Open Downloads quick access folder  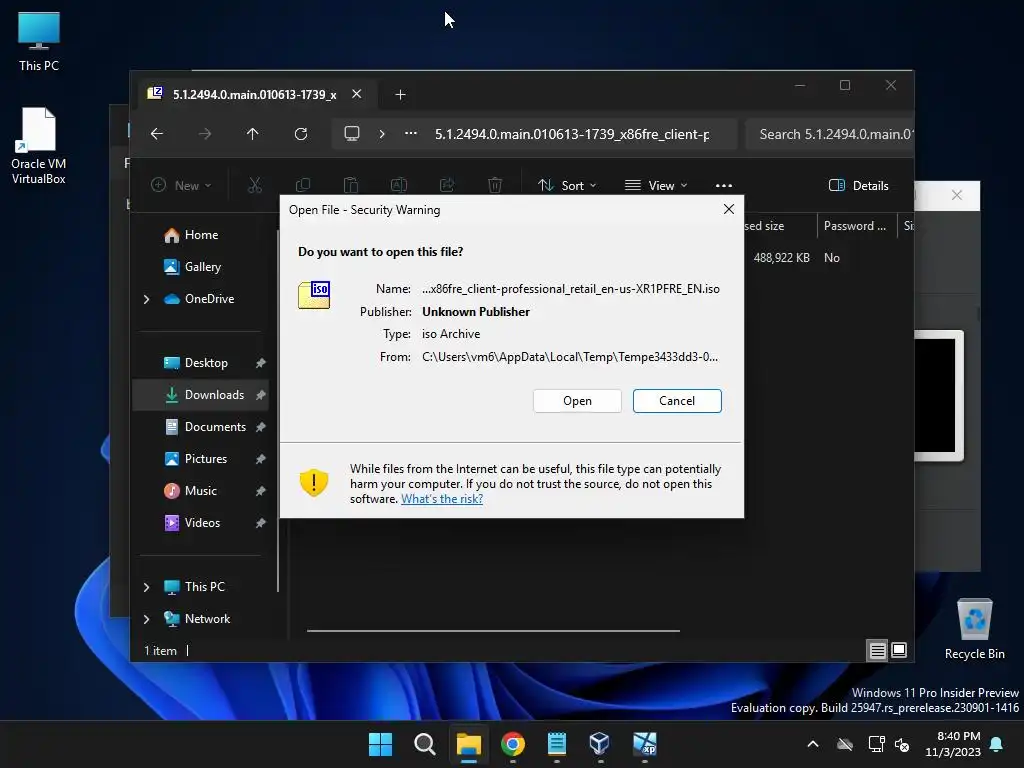tap(214, 394)
